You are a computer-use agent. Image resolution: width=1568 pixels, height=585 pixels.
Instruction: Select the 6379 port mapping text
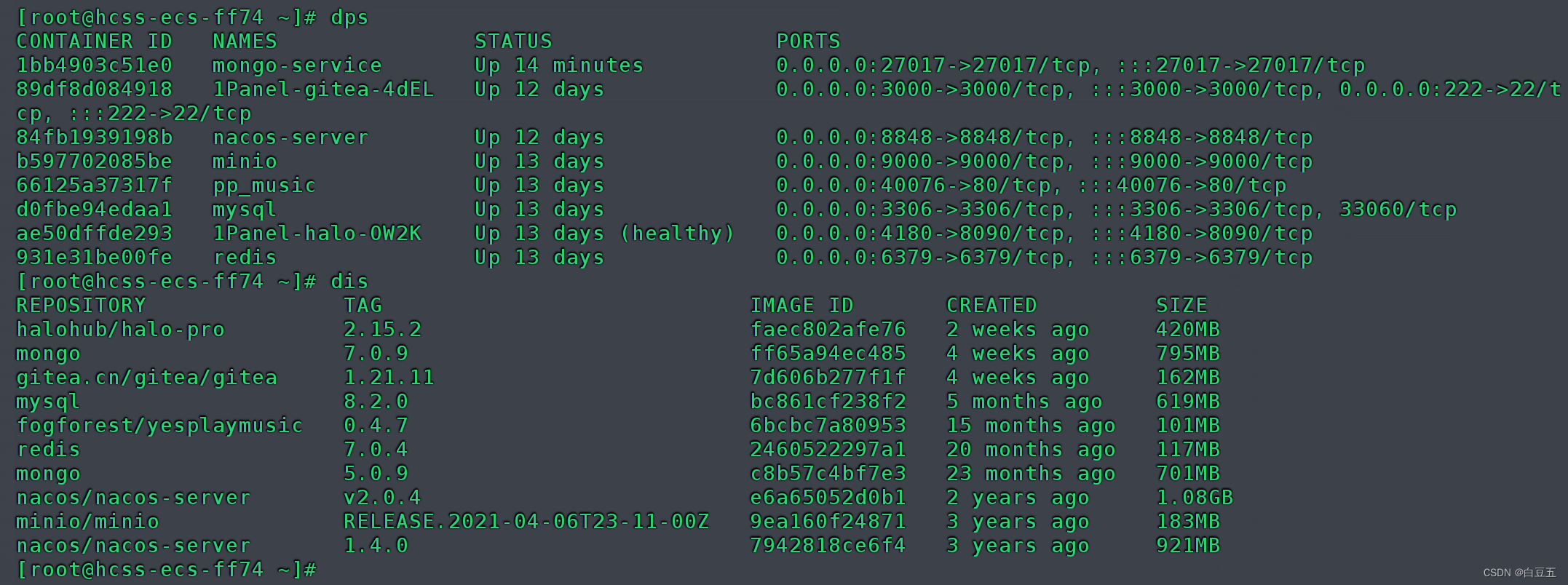pos(1045,258)
